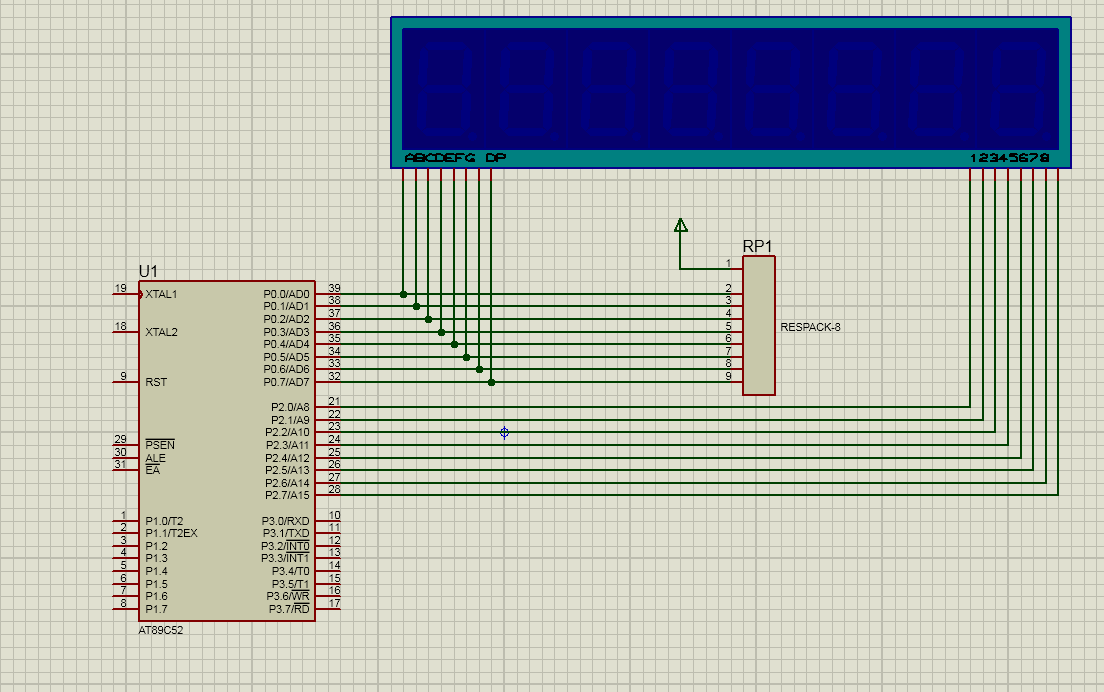
Task: Click the P0.2/AD2 pin label
Action: 286,319
